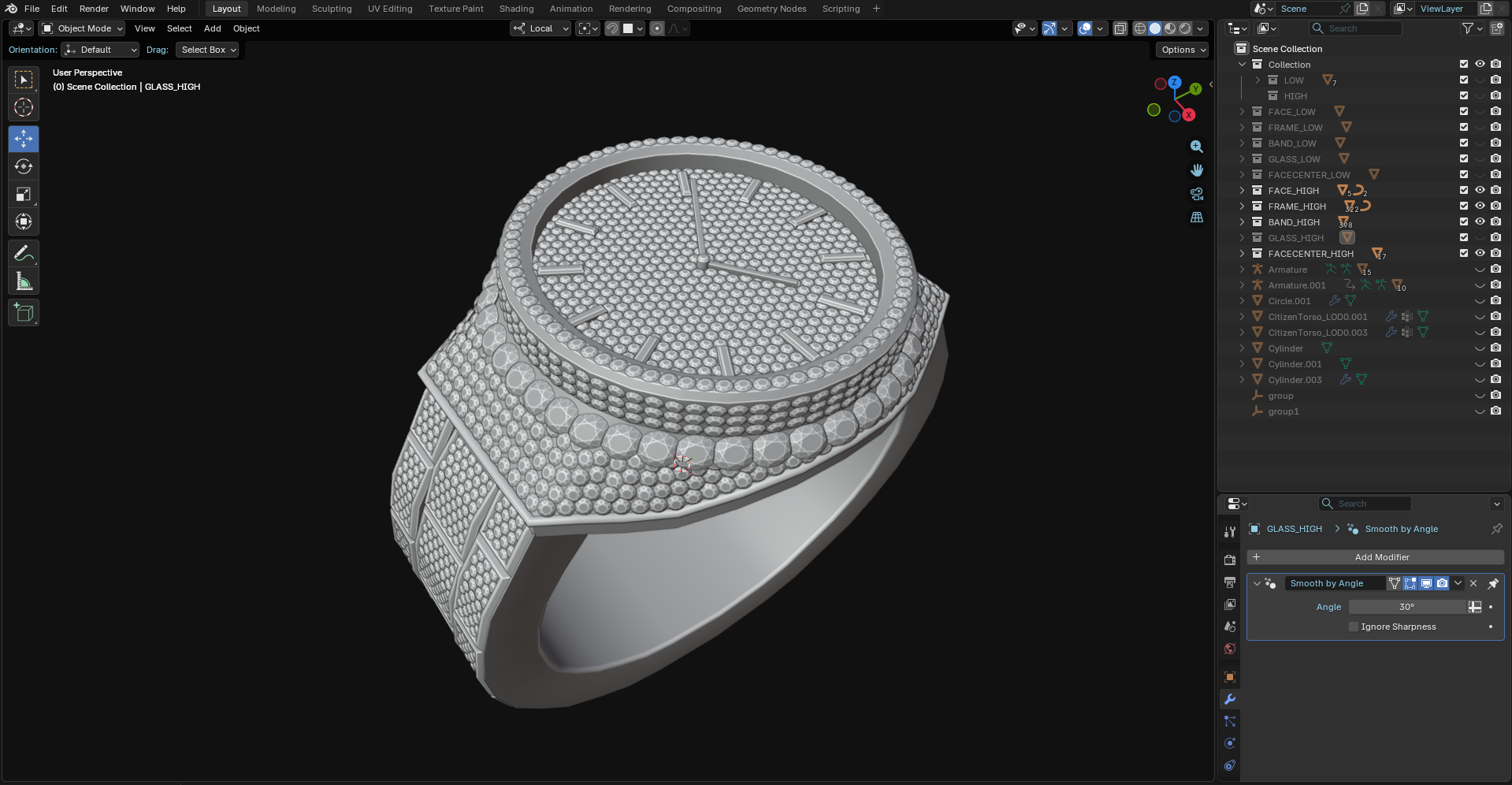
Task: Choose the Annotate tool
Action: click(x=24, y=254)
